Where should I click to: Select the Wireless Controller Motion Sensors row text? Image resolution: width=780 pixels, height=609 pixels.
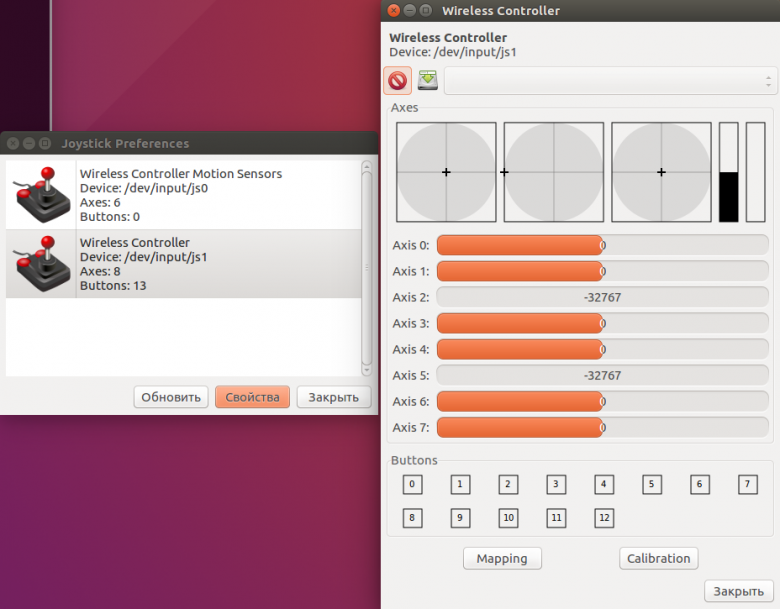[x=181, y=195]
